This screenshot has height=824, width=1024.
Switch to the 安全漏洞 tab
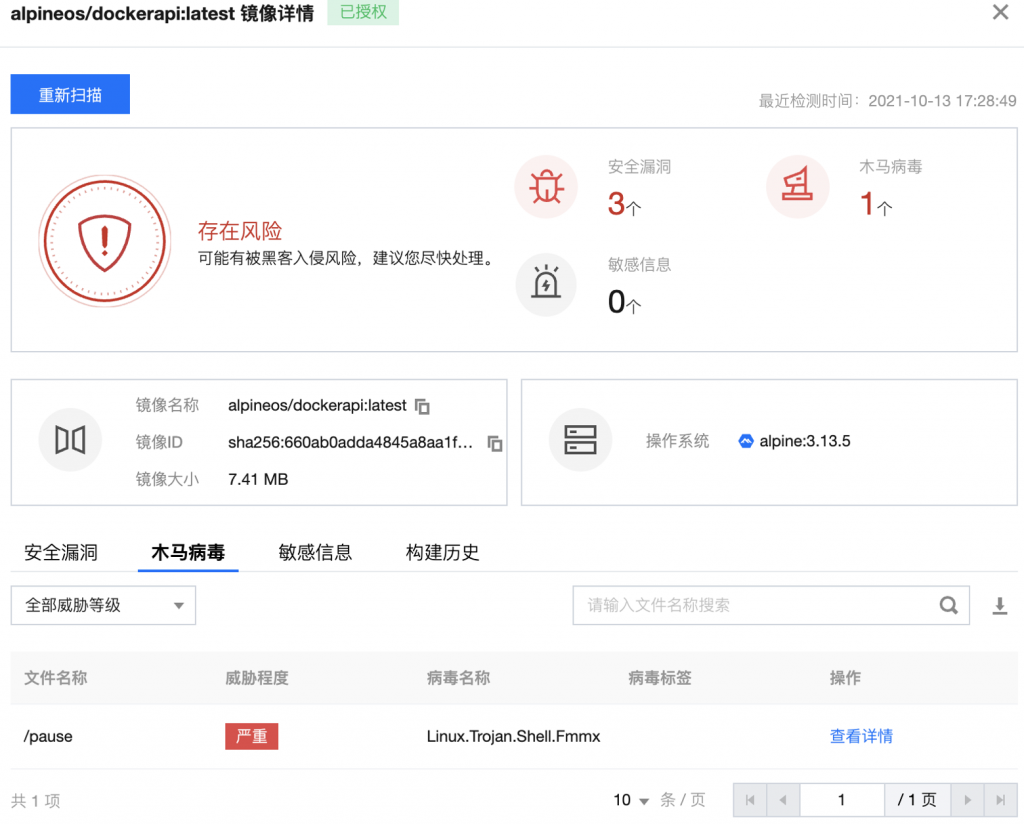(61, 552)
